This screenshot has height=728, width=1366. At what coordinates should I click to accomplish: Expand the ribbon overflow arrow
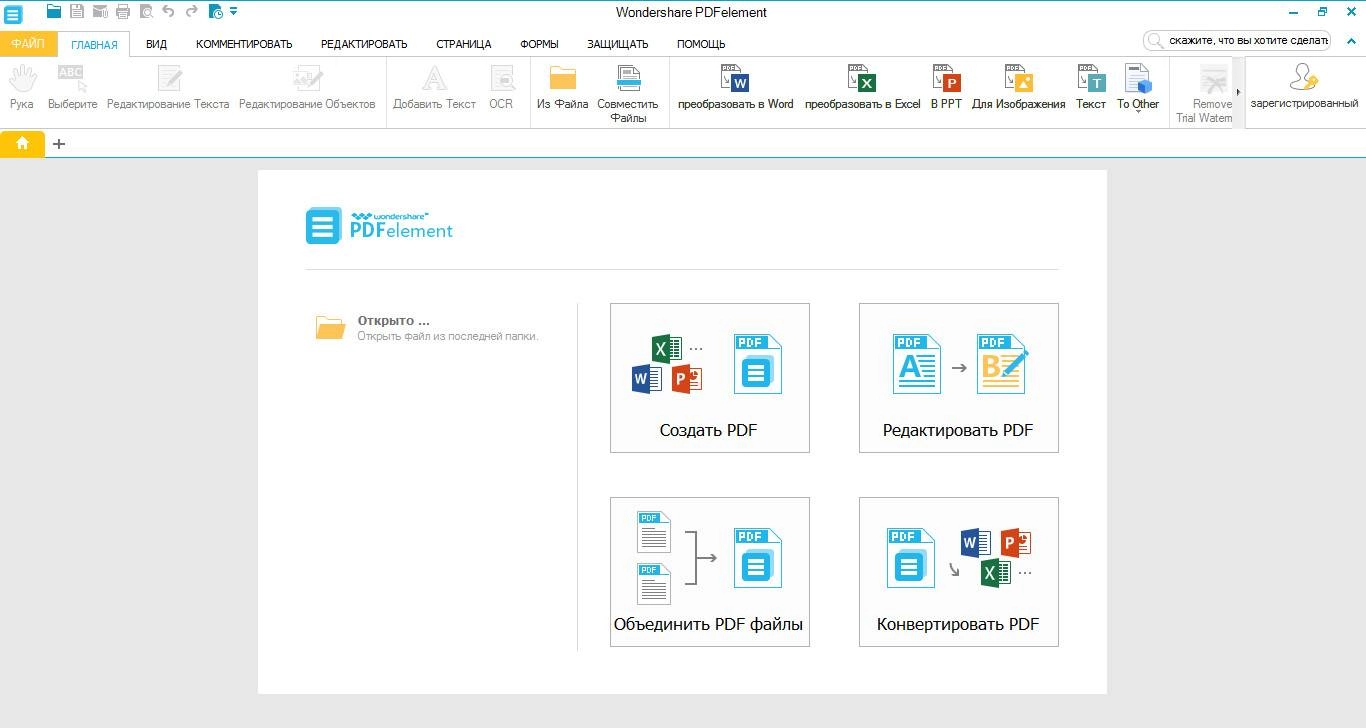pyautogui.click(x=1238, y=93)
